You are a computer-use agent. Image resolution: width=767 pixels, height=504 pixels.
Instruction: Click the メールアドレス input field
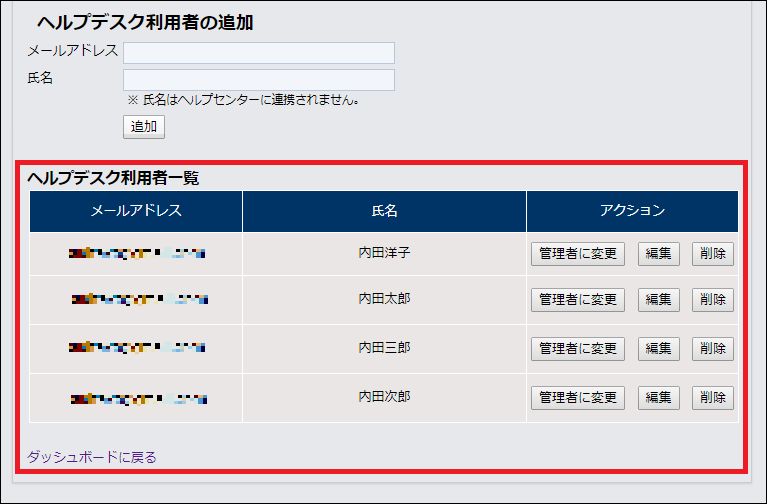coord(258,53)
